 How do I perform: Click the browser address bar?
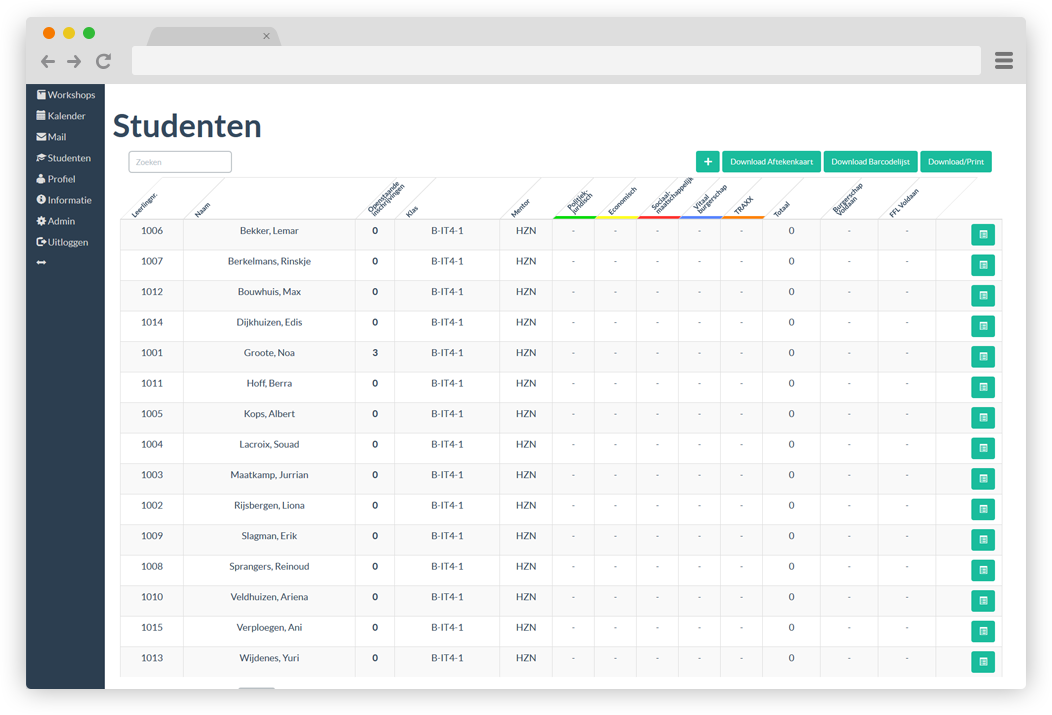pos(556,61)
